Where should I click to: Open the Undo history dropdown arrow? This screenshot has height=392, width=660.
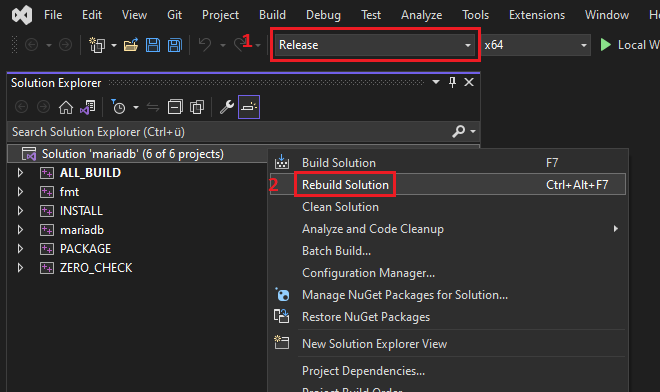(x=223, y=45)
